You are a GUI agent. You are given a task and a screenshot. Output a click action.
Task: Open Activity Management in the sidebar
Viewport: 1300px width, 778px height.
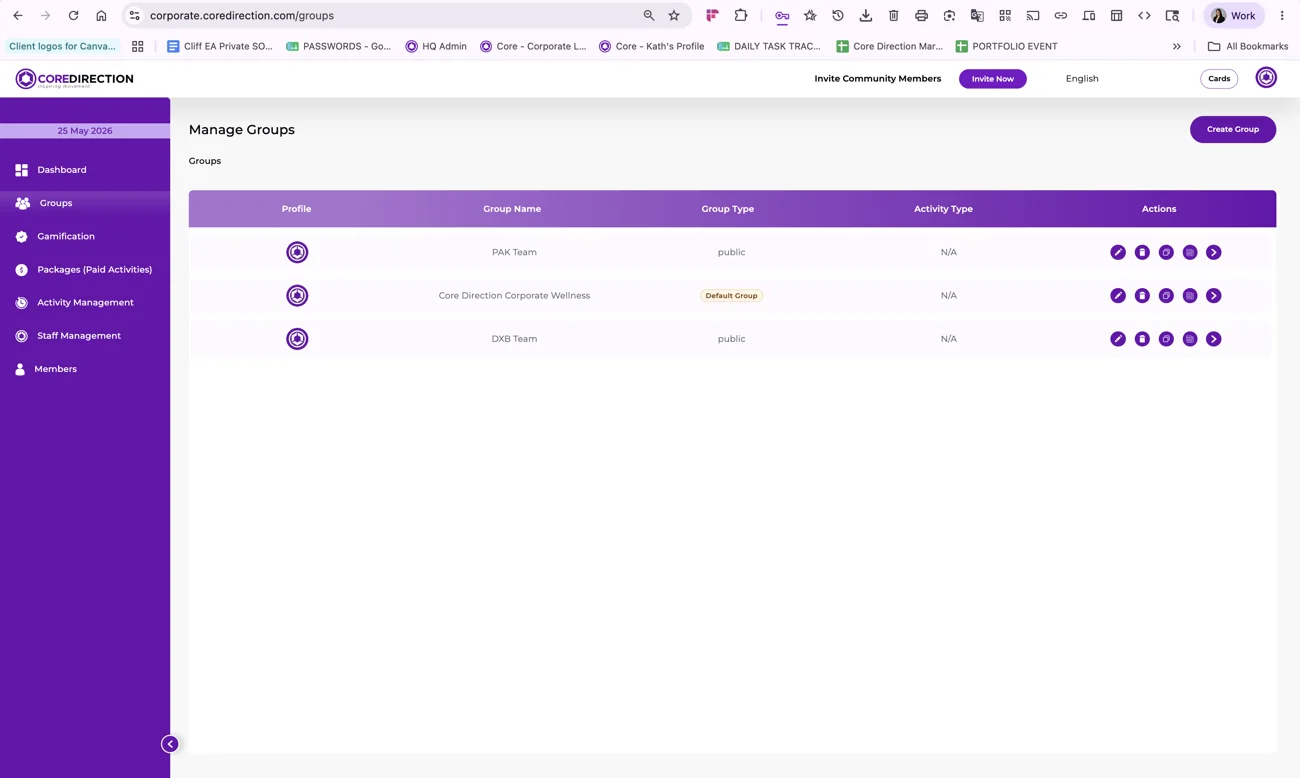click(x=85, y=302)
